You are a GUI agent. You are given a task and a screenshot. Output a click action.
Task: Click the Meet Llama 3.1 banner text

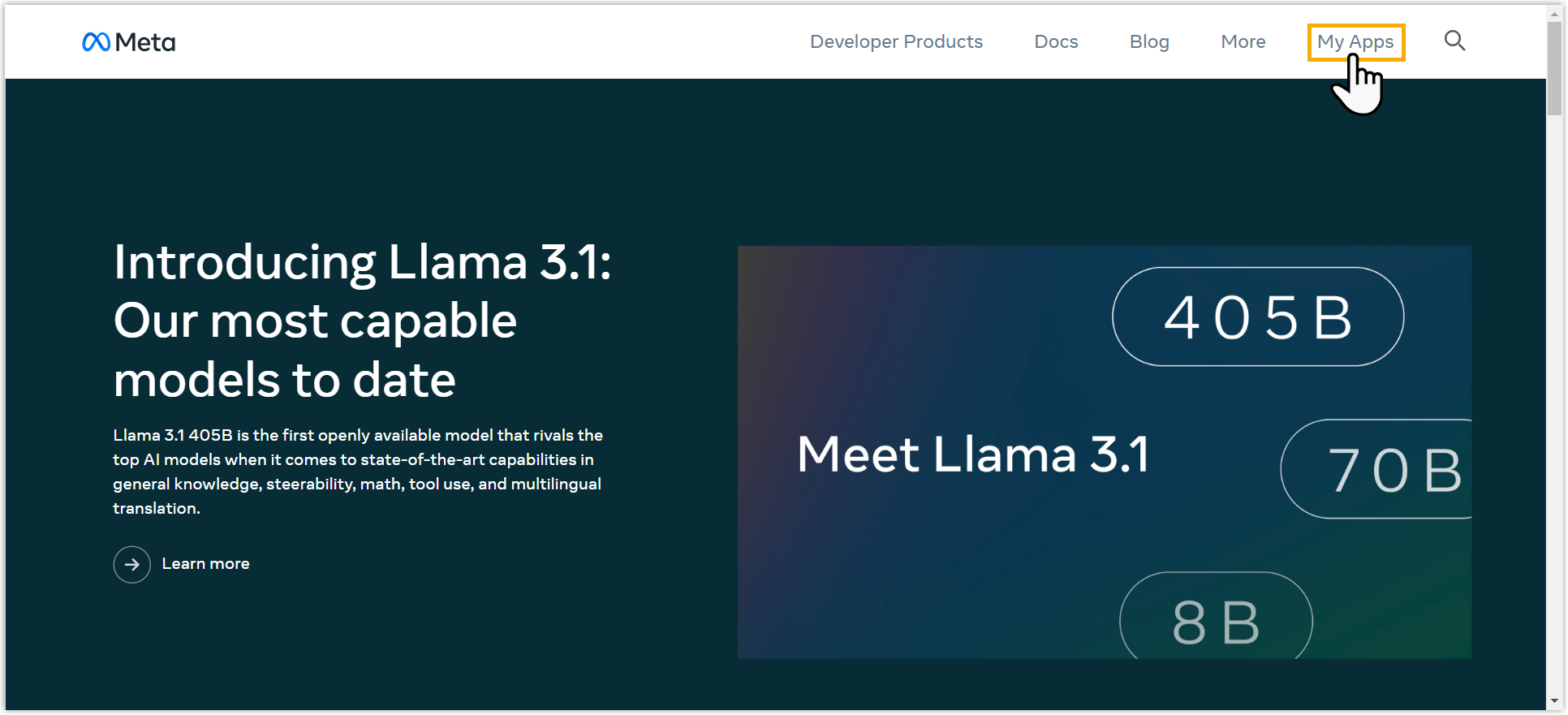coord(972,454)
